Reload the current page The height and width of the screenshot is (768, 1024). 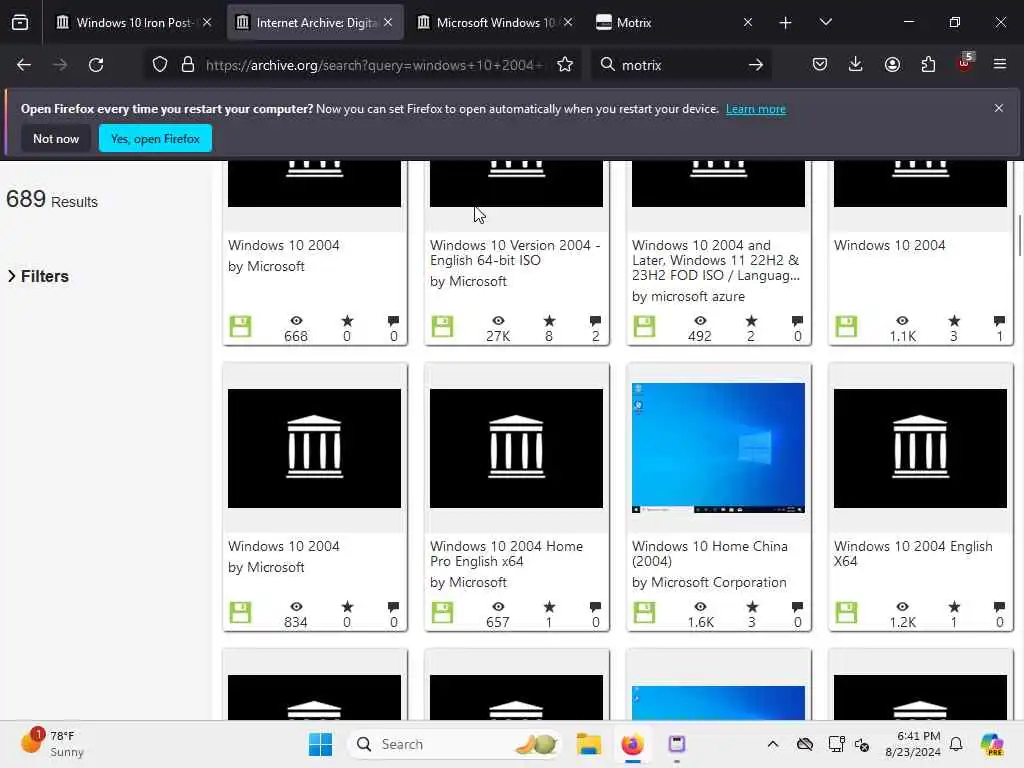(x=96, y=65)
